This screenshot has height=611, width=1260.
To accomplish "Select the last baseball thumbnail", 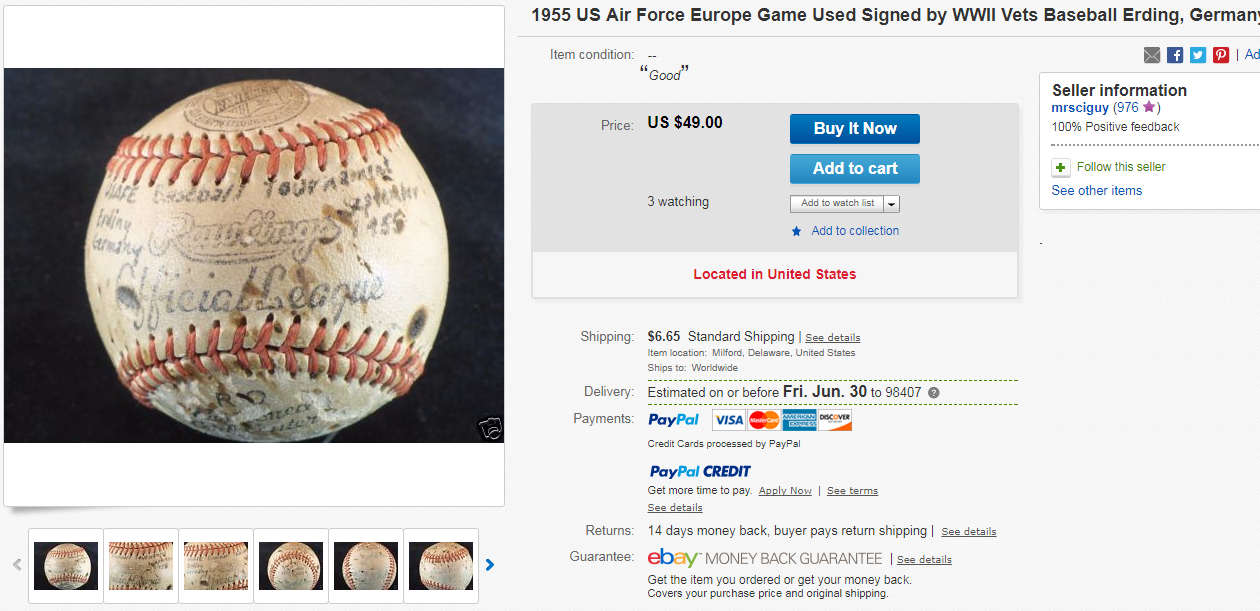I will tap(441, 566).
